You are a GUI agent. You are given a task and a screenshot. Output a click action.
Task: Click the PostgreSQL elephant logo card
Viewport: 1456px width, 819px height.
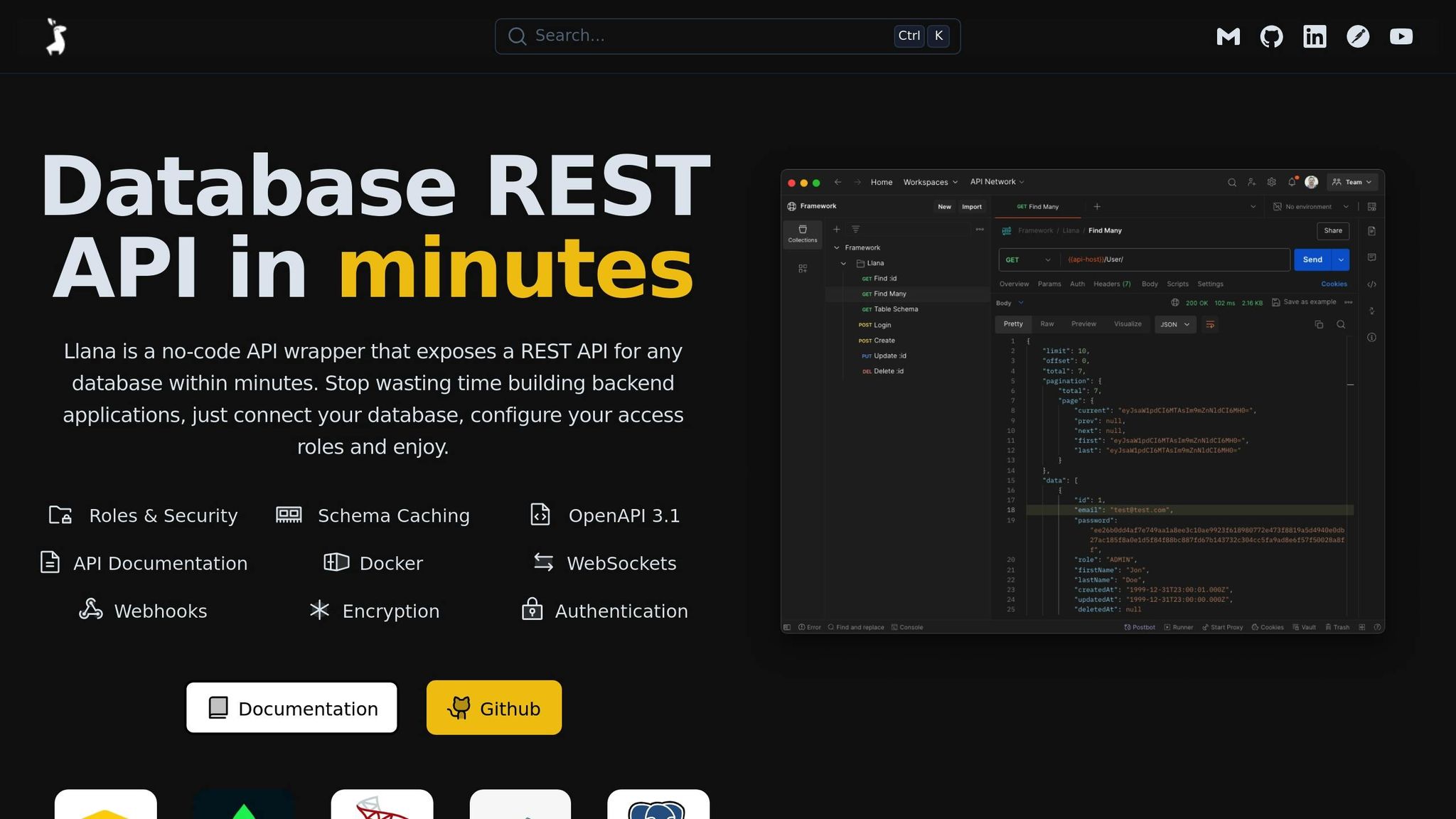(658, 807)
